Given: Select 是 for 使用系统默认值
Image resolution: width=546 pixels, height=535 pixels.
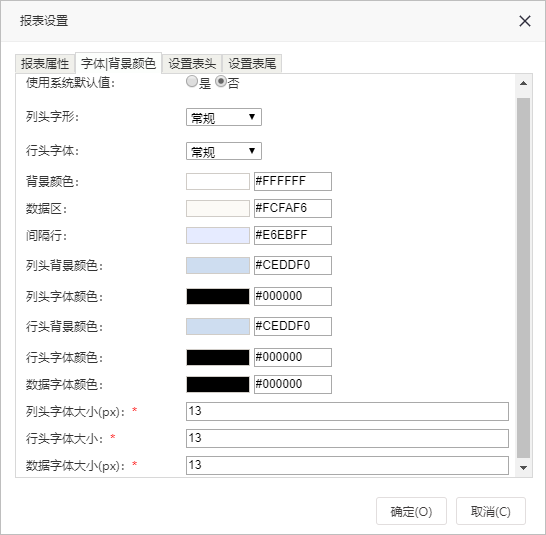Looking at the screenshot, I should point(192,82).
